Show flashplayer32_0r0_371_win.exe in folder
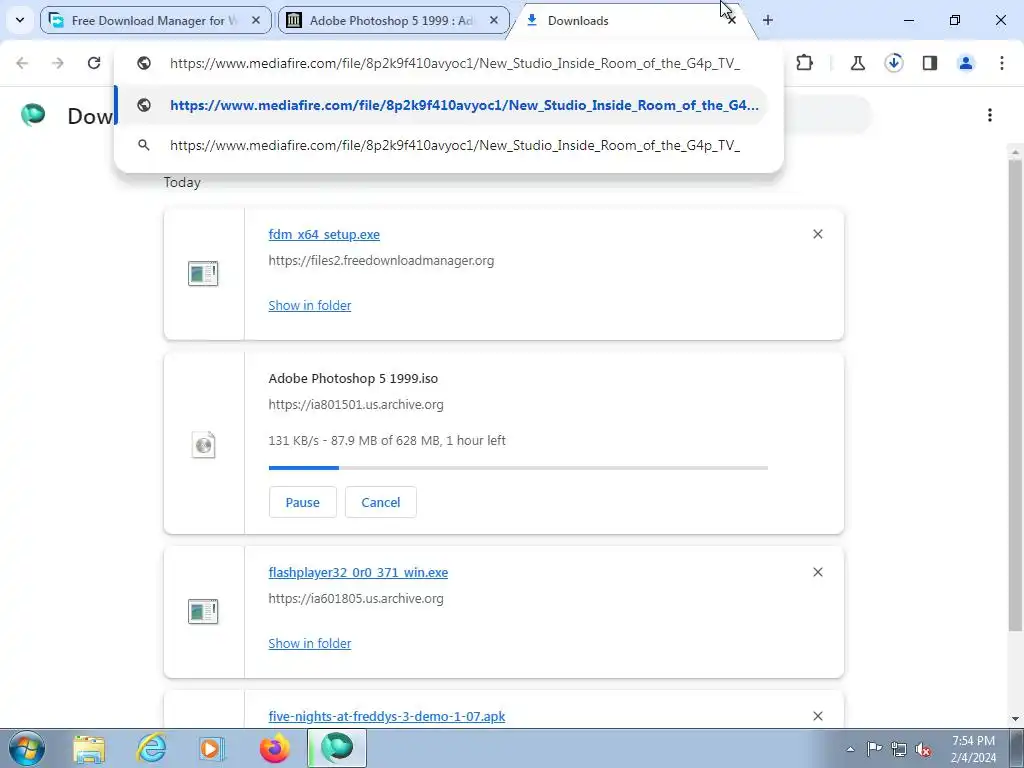 310,643
